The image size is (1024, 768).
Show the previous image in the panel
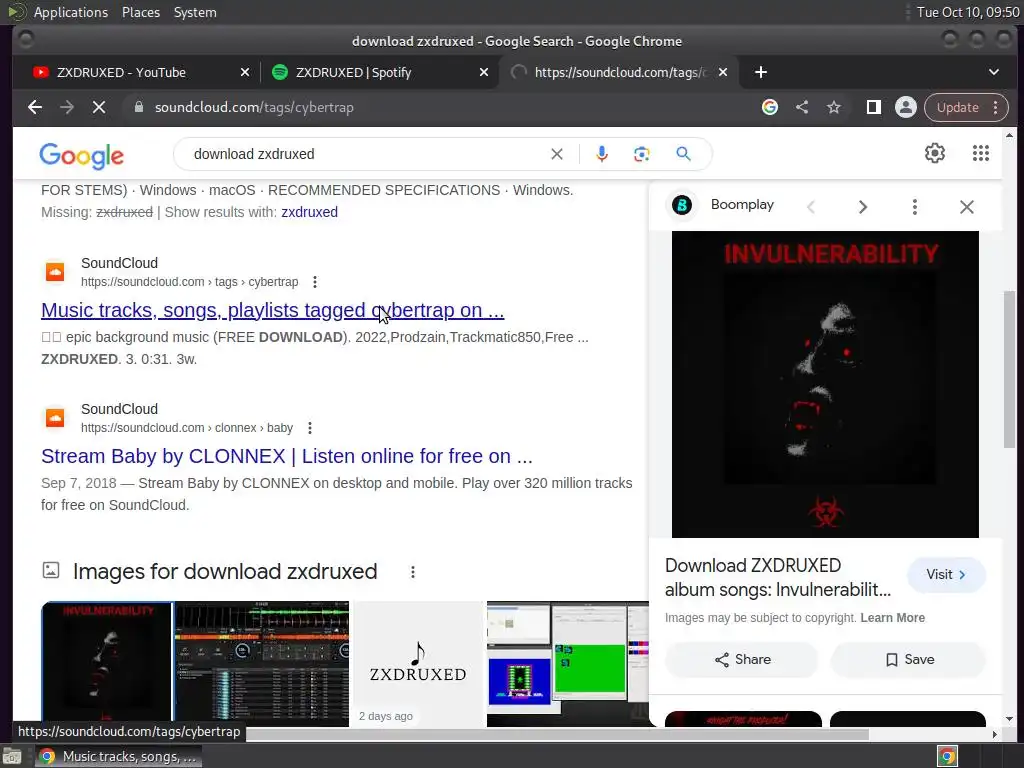(x=811, y=207)
